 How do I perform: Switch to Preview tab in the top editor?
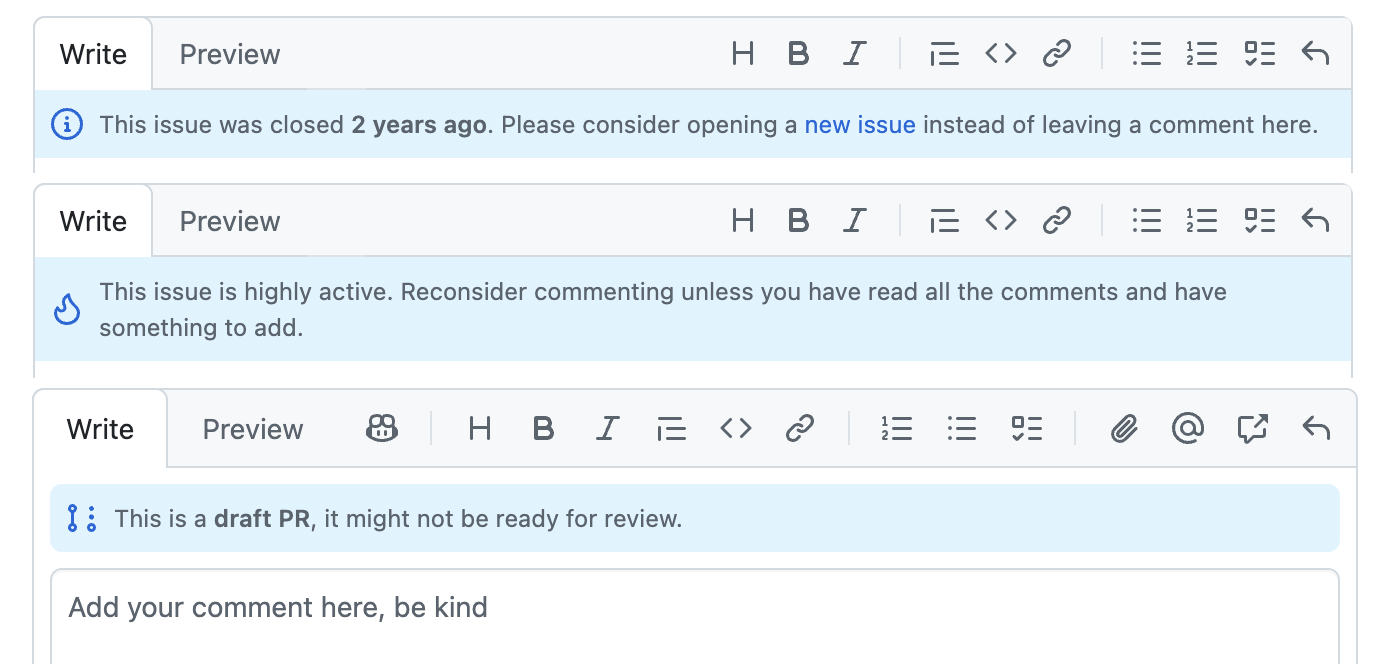pyautogui.click(x=230, y=54)
